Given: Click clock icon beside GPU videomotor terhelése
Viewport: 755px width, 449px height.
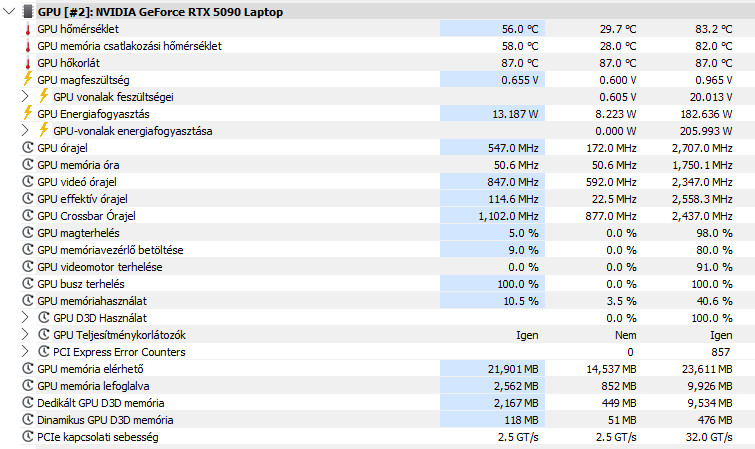Looking at the screenshot, I should tap(28, 266).
